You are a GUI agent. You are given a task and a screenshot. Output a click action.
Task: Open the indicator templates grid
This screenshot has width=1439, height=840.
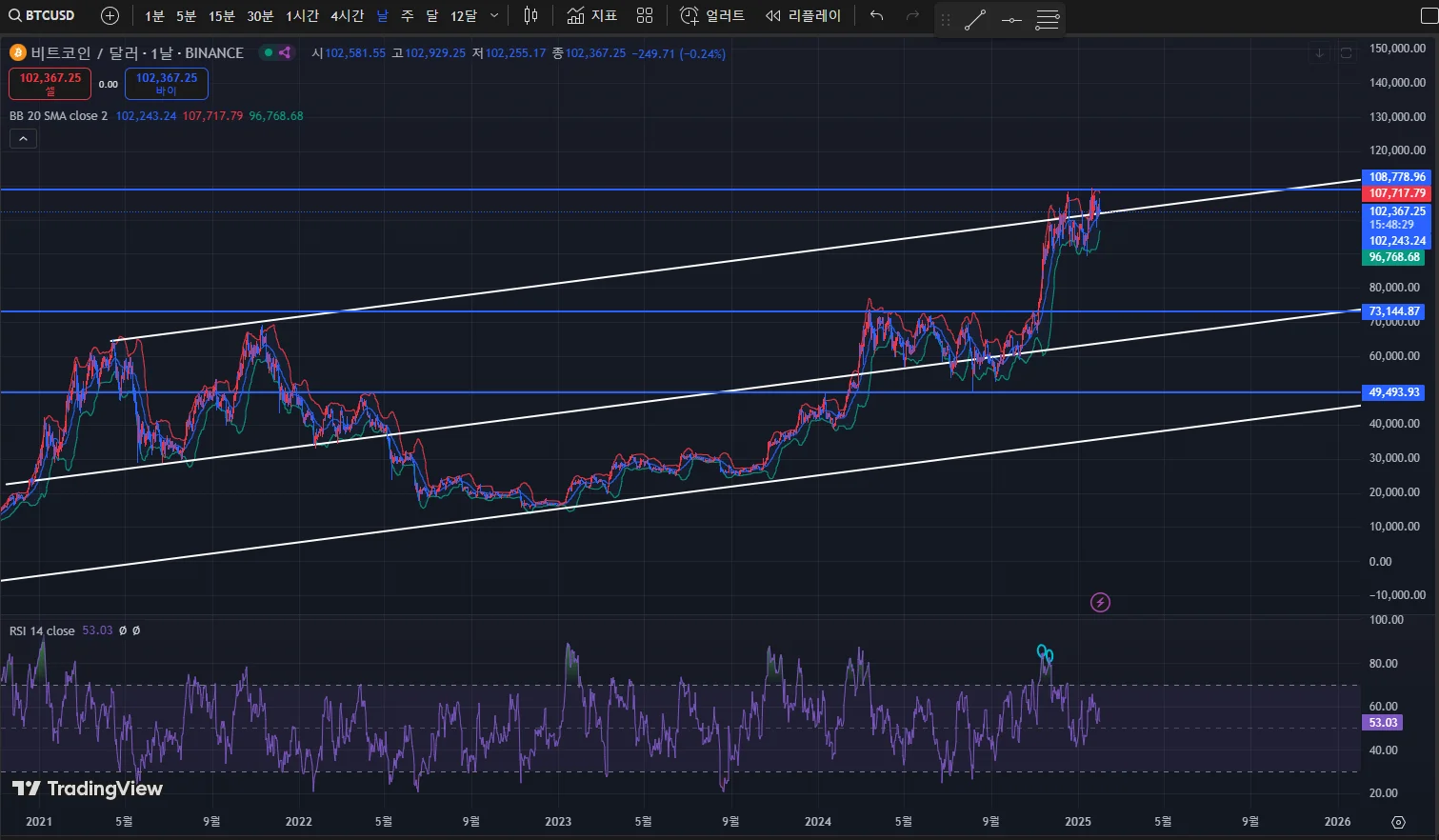tap(645, 16)
